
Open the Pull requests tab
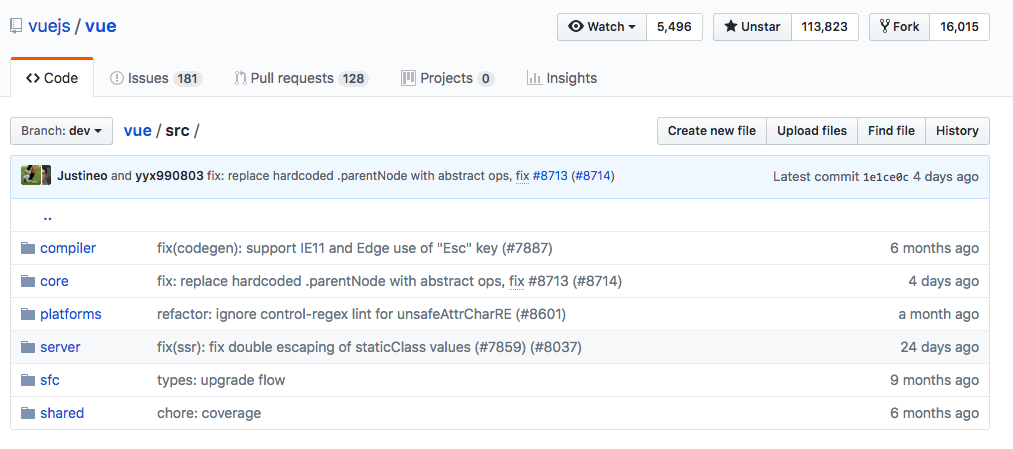300,78
